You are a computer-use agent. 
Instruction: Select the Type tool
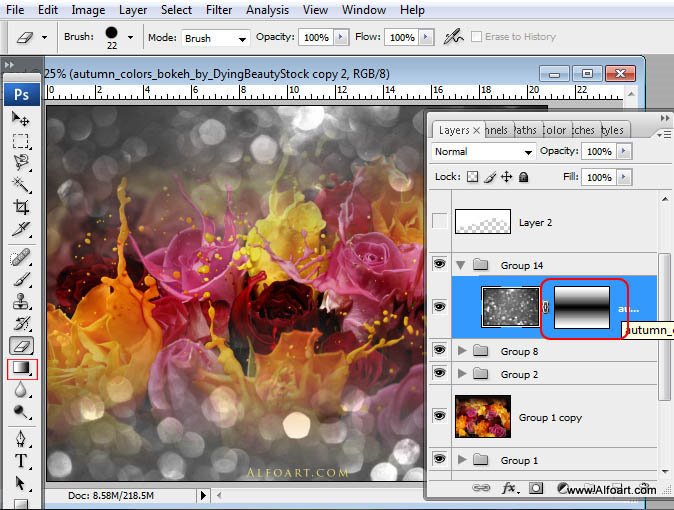tap(20, 461)
